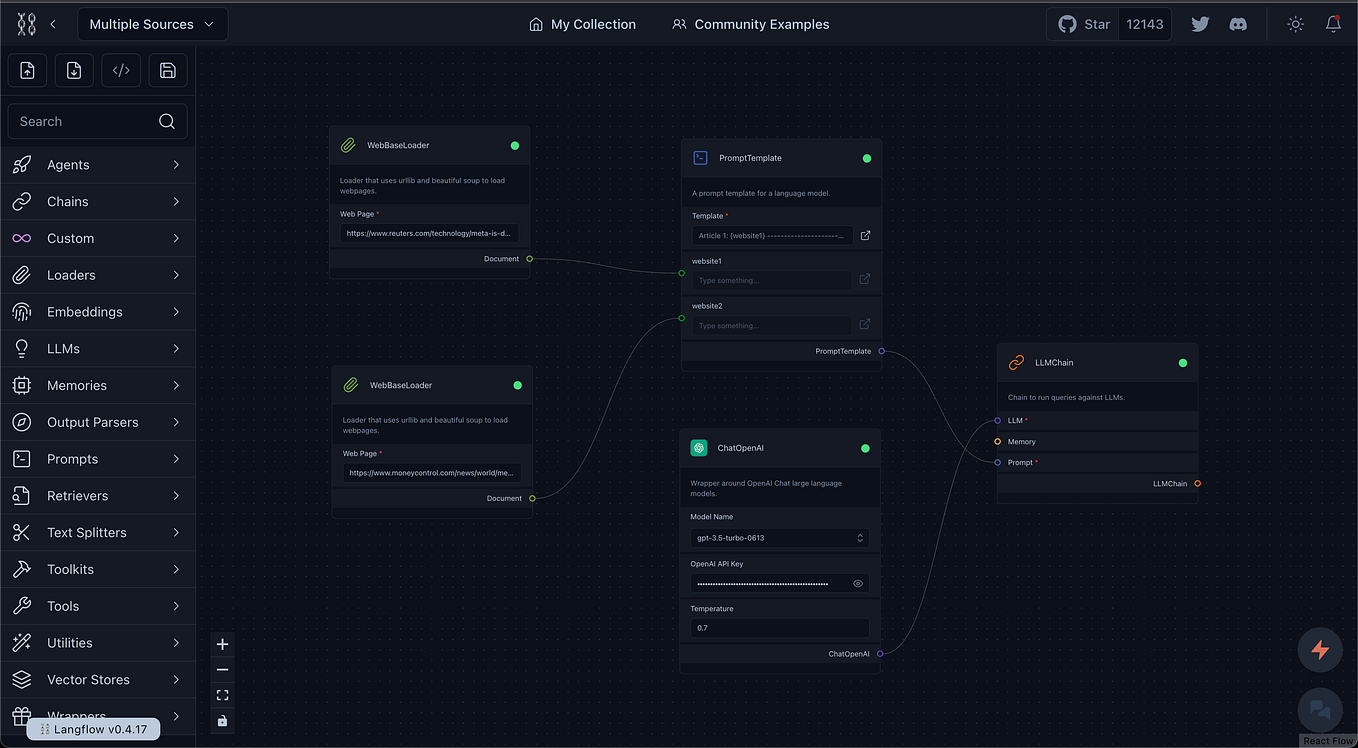Viewport: 1358px width, 748px height.
Task: Reveal the OpenAI API Key with eye toggle
Action: [857, 583]
